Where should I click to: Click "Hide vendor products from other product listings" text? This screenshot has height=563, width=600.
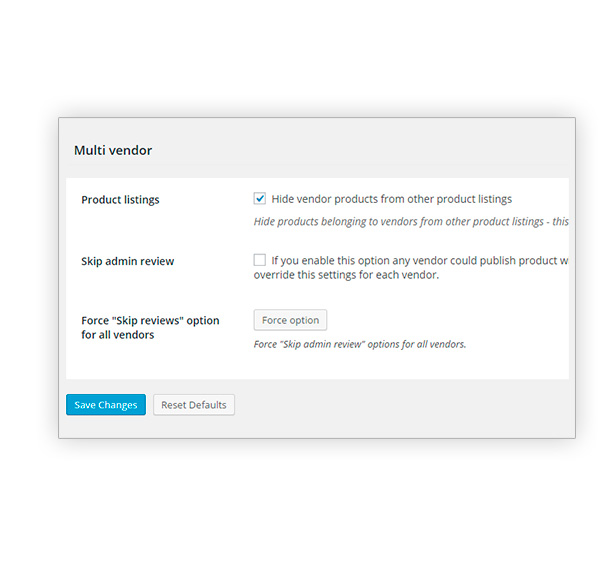coord(391,199)
